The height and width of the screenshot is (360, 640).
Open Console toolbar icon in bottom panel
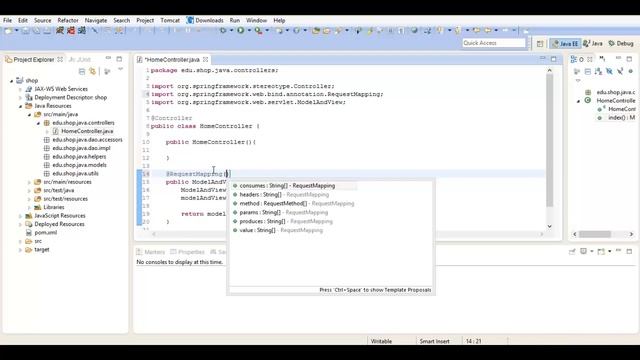point(601,251)
